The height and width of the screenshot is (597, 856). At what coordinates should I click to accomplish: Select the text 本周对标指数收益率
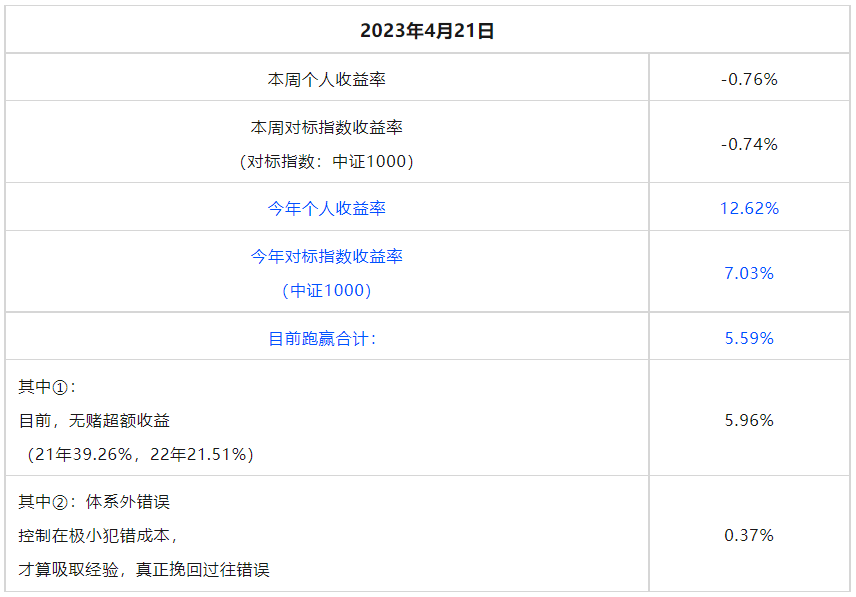point(326,128)
